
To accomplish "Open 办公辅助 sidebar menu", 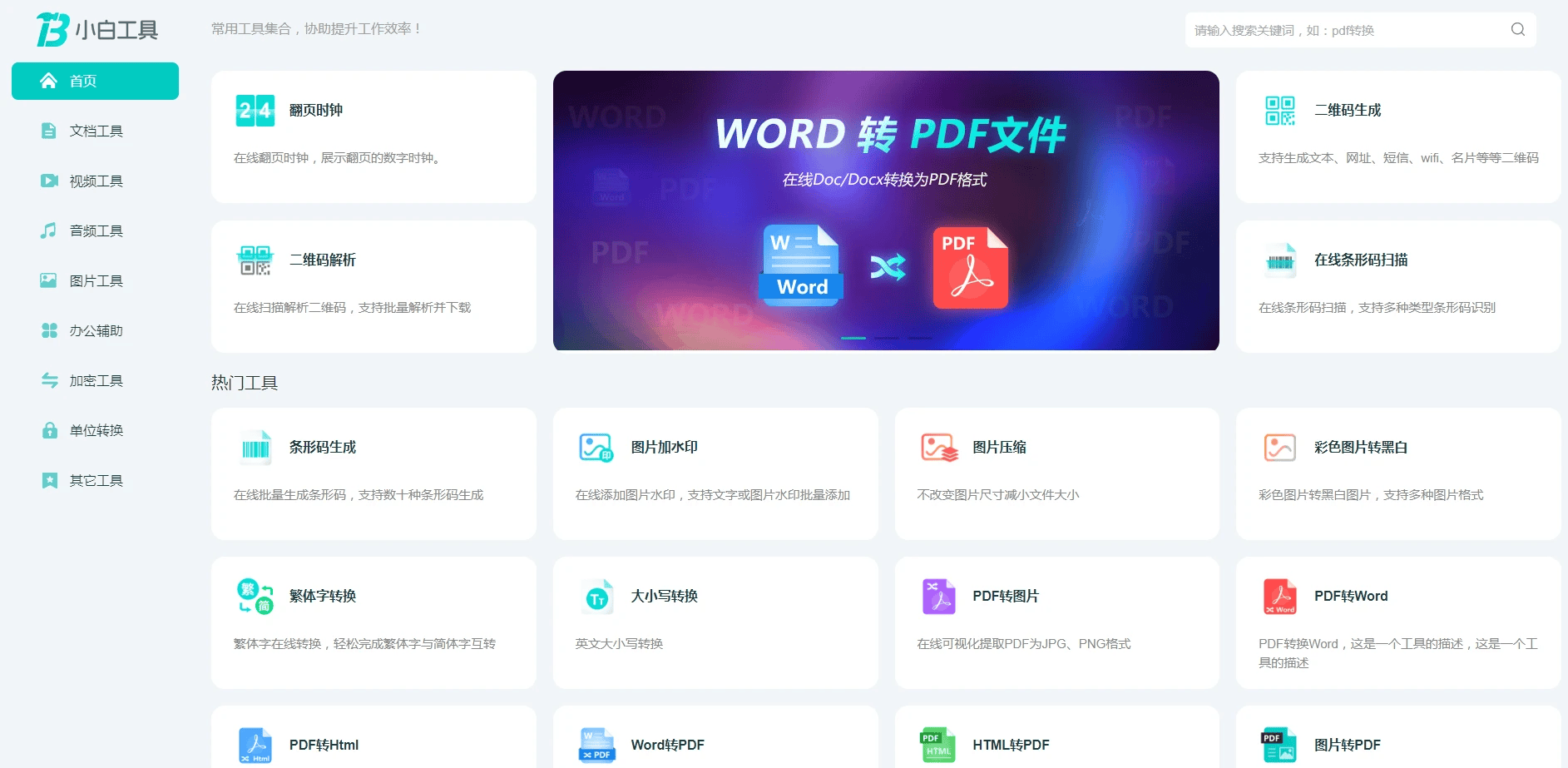I will 95,330.
